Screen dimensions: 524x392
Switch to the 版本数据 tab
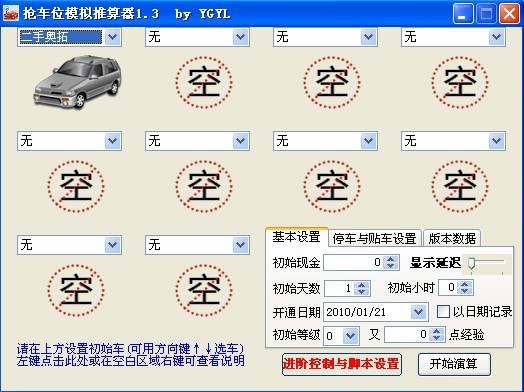[452, 238]
